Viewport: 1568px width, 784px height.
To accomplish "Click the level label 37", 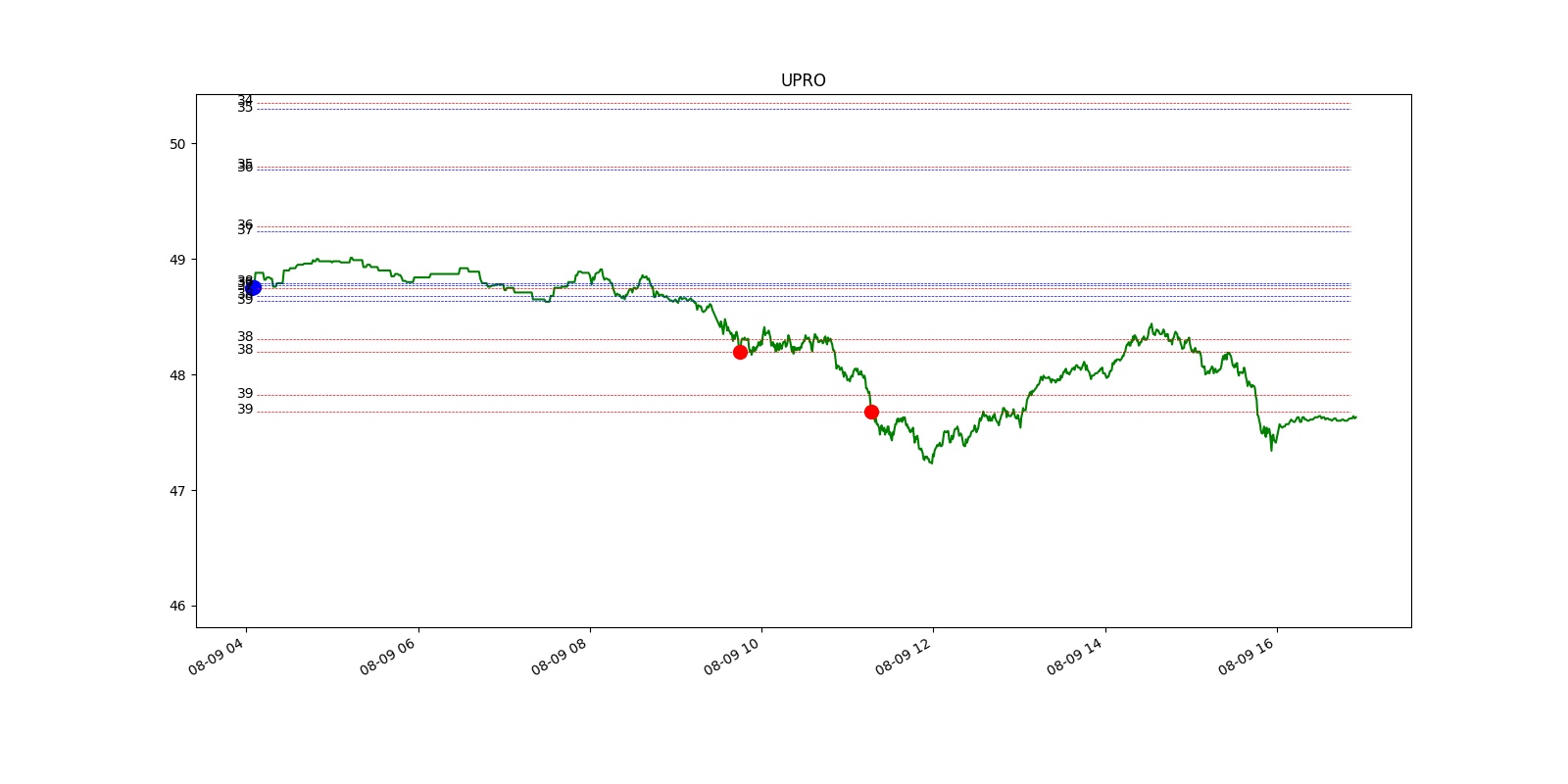I will tap(245, 230).
